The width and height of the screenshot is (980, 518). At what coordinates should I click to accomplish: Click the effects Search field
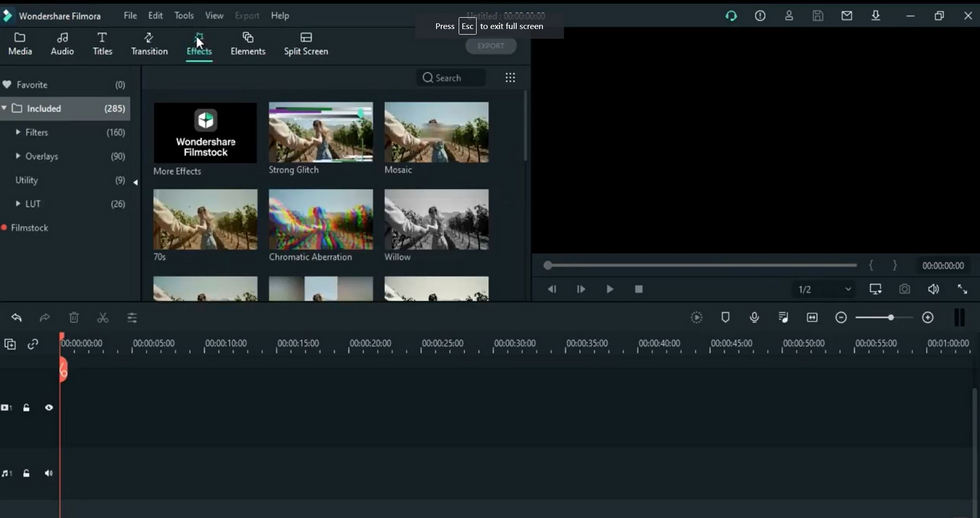pyautogui.click(x=451, y=77)
